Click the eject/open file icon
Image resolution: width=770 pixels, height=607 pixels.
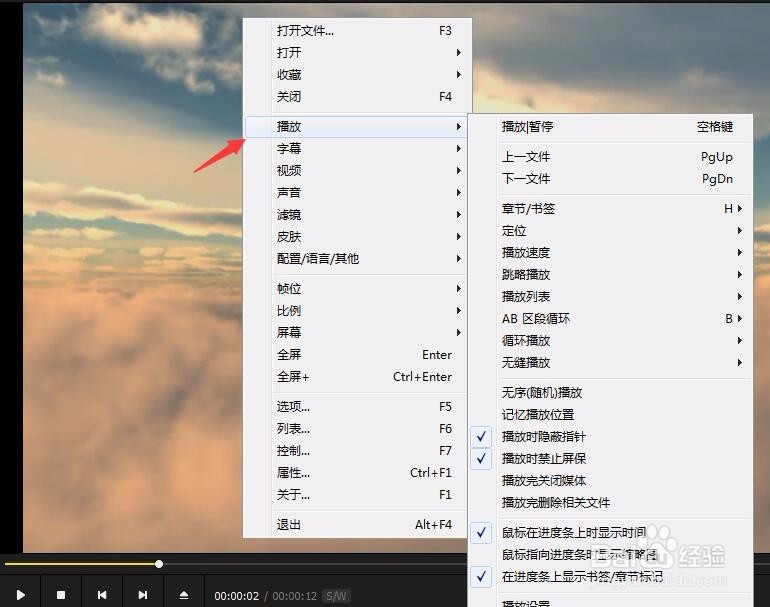(x=184, y=595)
